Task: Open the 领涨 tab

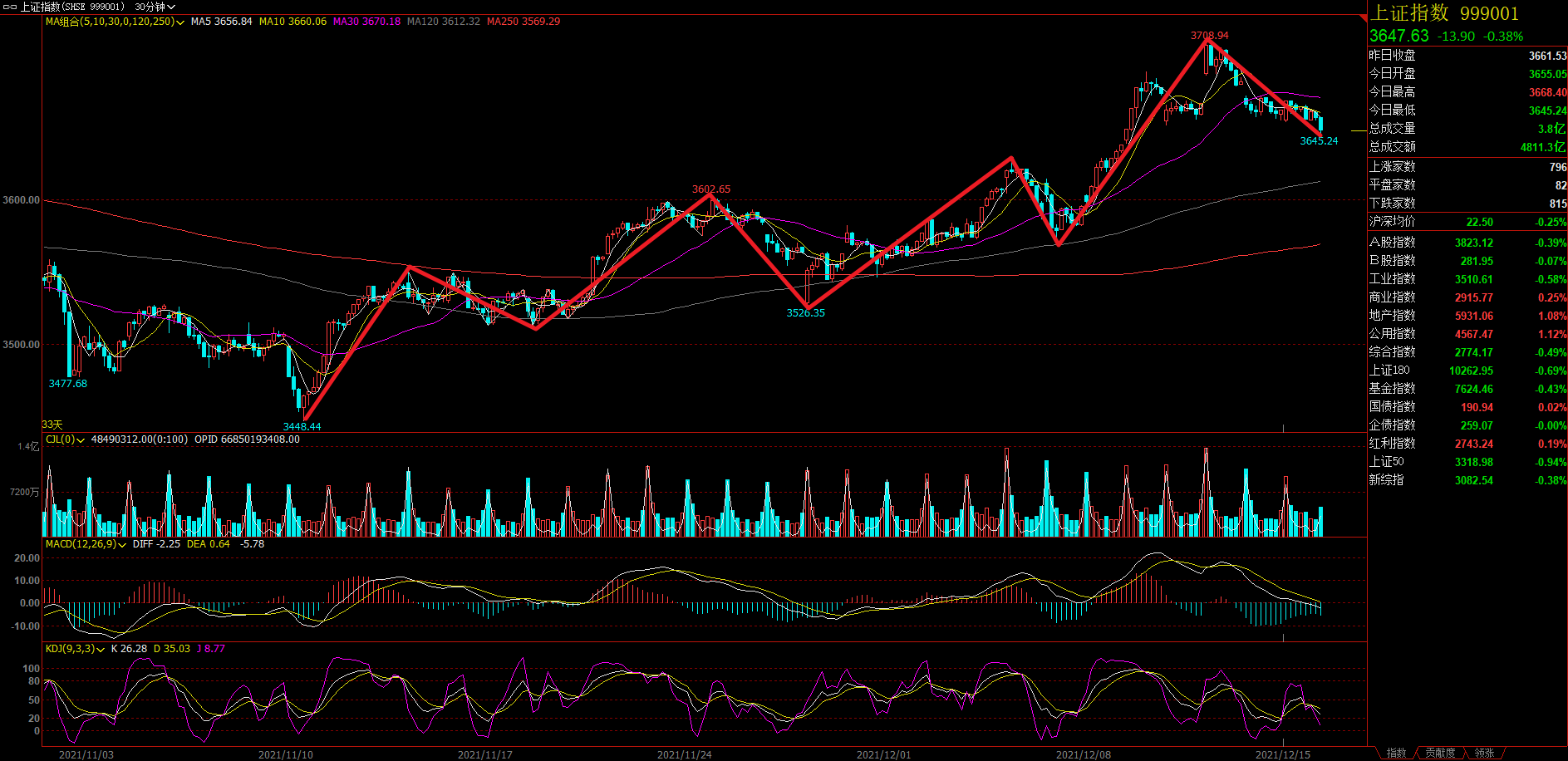Action: click(x=1484, y=753)
